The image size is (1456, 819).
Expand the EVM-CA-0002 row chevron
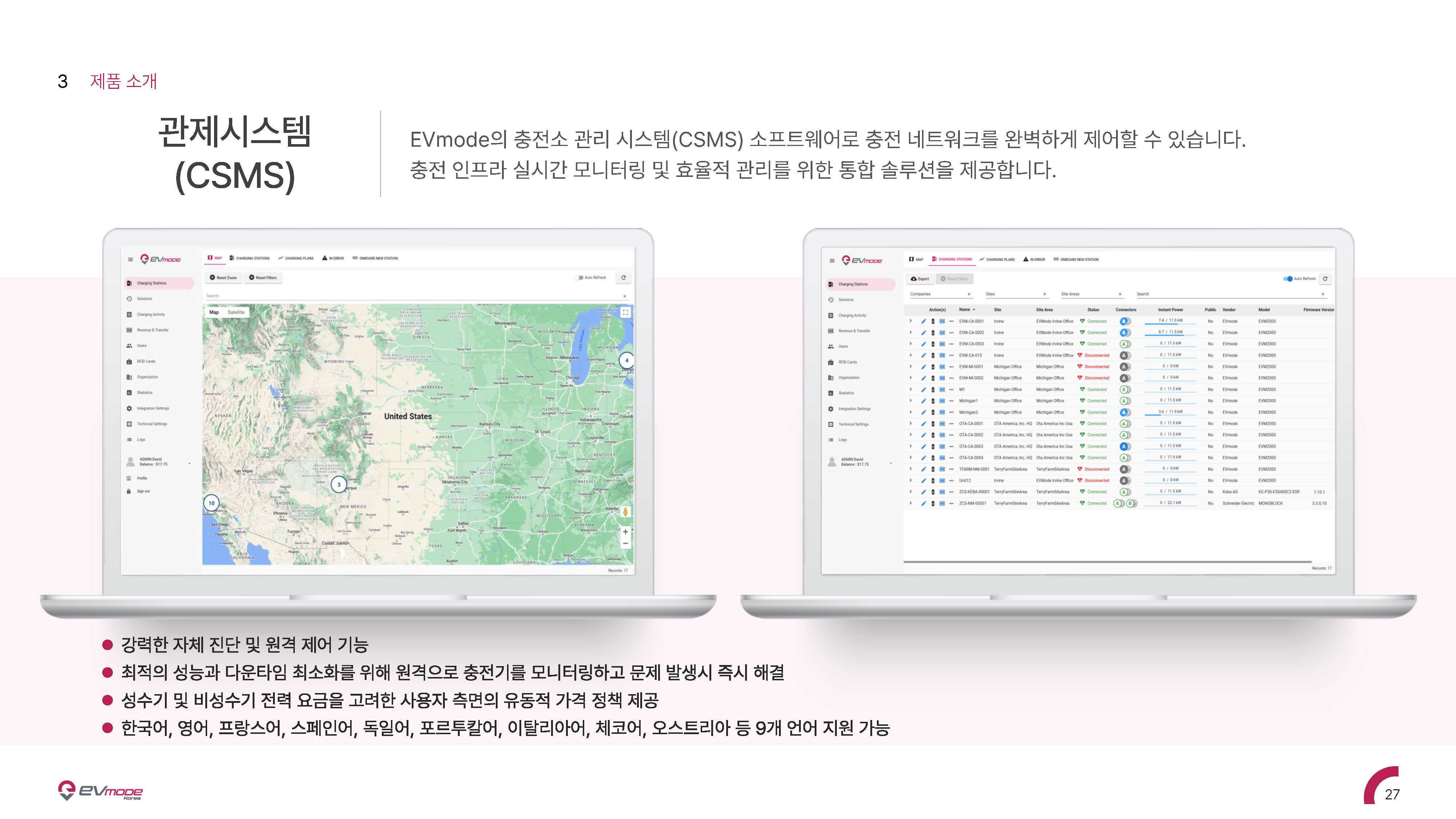(x=911, y=332)
